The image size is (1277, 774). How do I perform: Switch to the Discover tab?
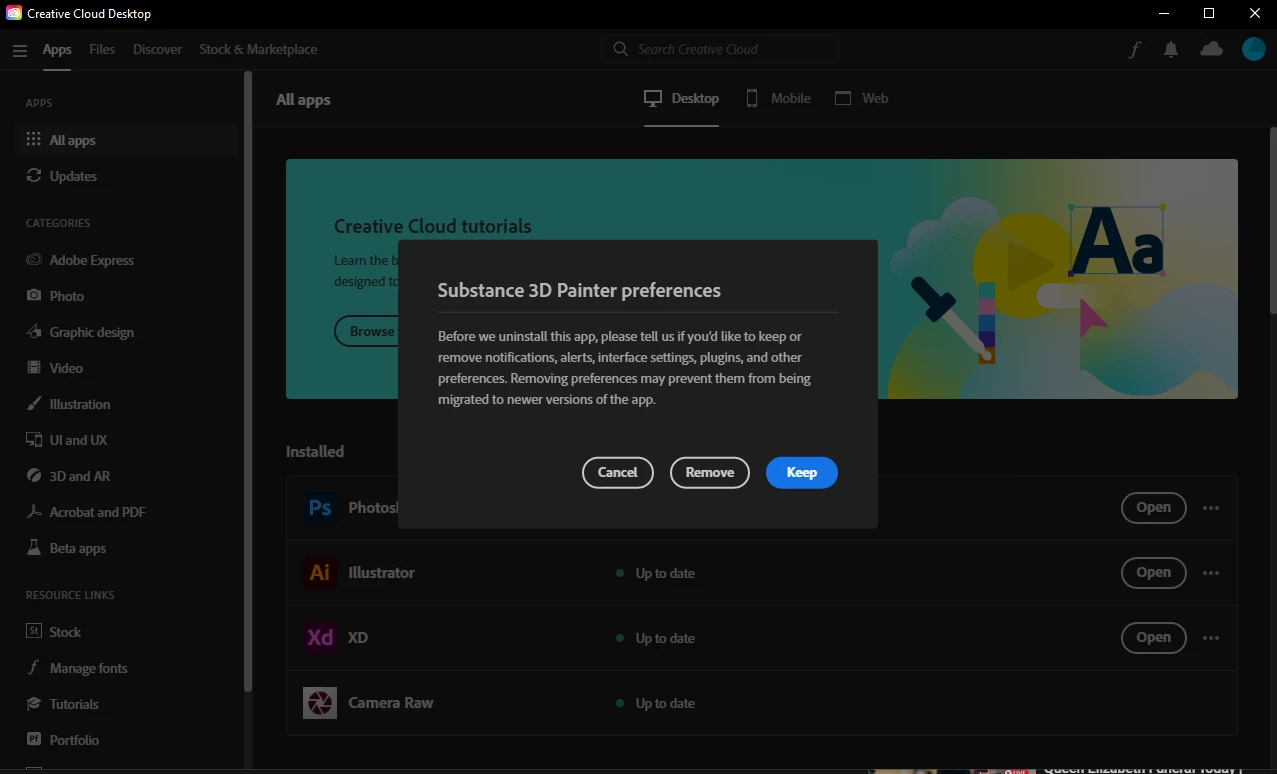click(x=157, y=49)
